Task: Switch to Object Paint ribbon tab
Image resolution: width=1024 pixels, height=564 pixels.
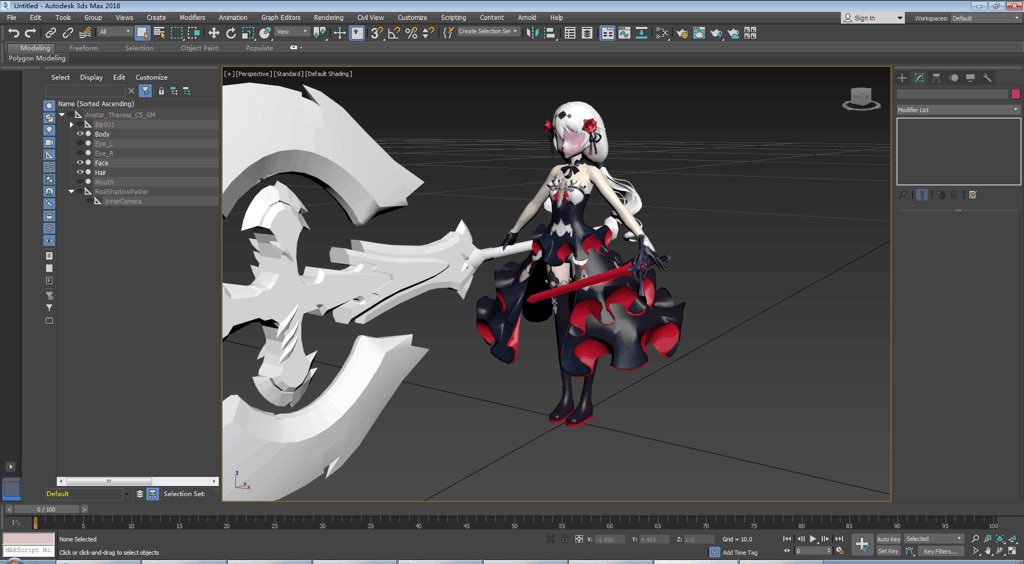Action: (x=200, y=48)
